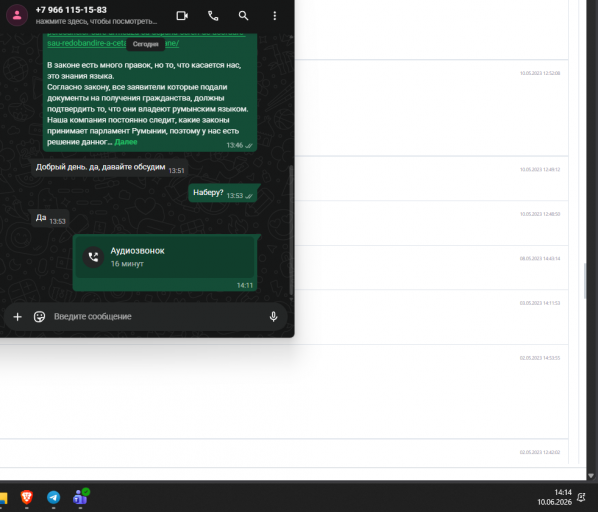Start a voice call via the phone icon
The height and width of the screenshot is (512, 598).
point(213,16)
